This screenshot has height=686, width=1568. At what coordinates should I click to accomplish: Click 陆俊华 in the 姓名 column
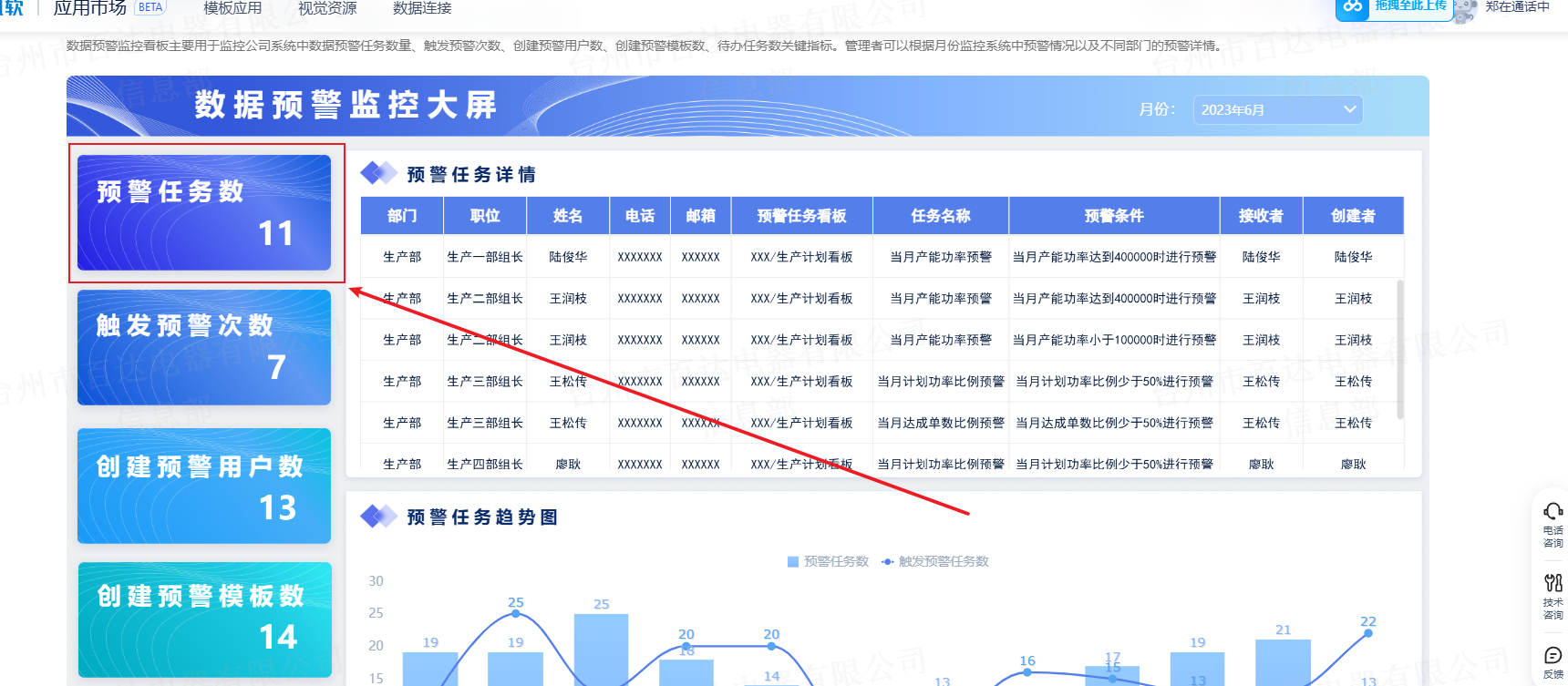tap(568, 257)
